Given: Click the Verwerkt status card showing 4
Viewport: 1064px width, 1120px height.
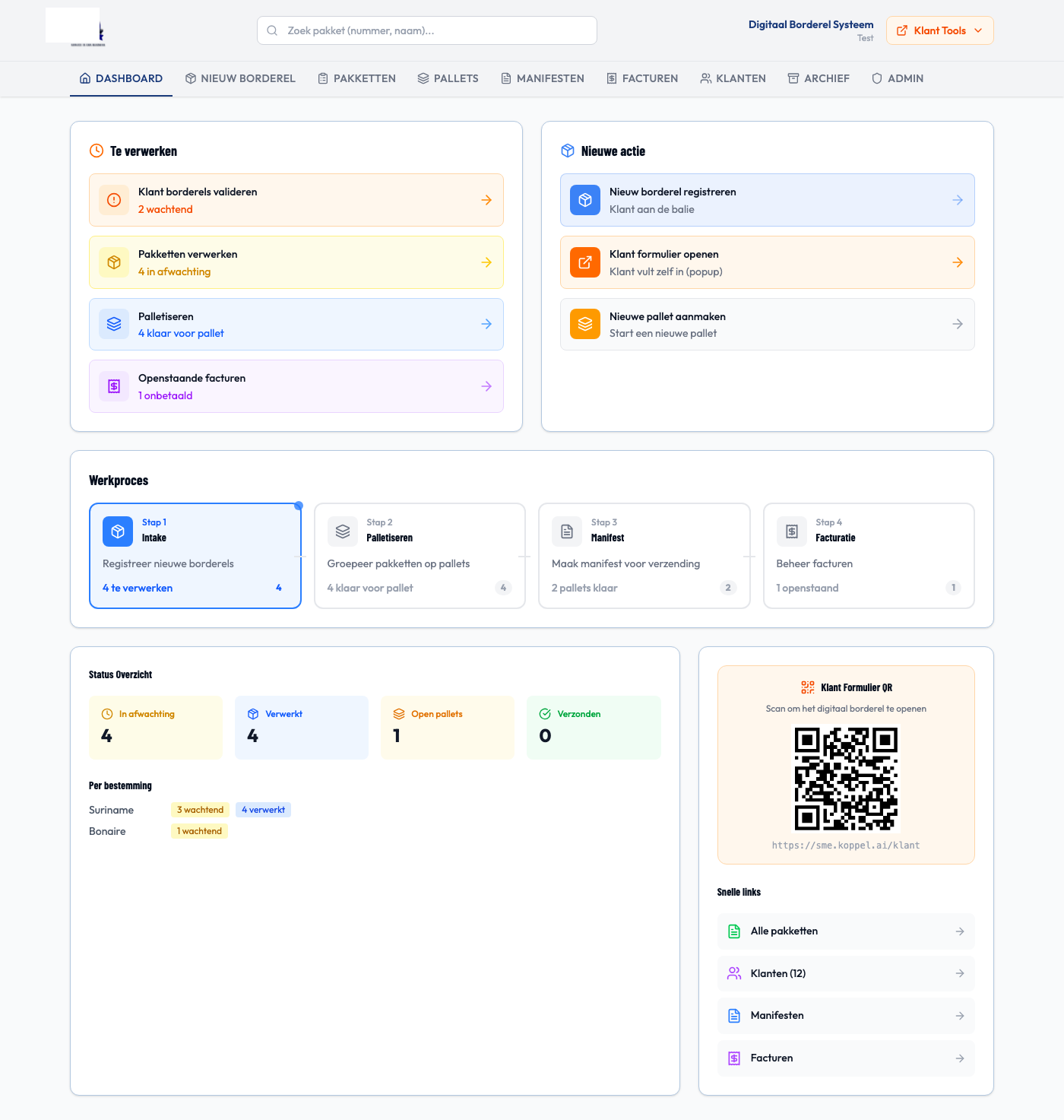Looking at the screenshot, I should point(301,727).
